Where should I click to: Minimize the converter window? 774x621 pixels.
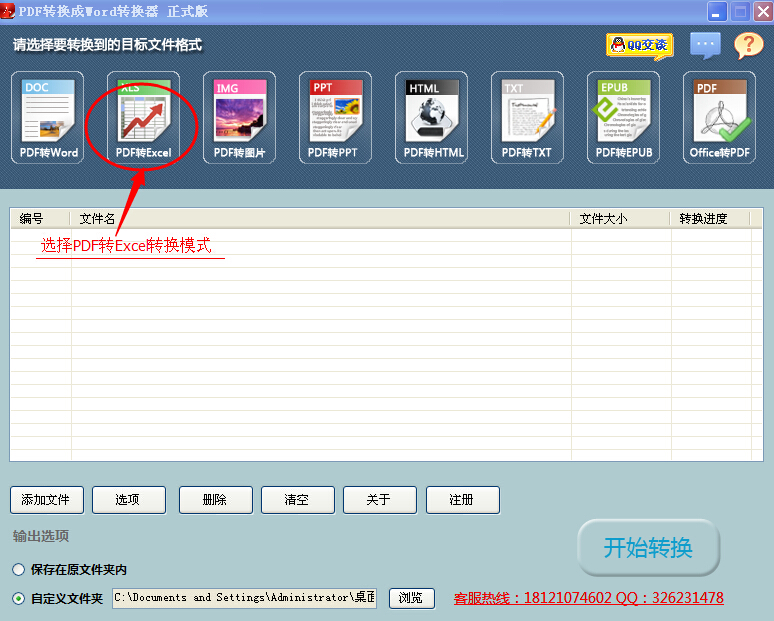pyautogui.click(x=717, y=11)
